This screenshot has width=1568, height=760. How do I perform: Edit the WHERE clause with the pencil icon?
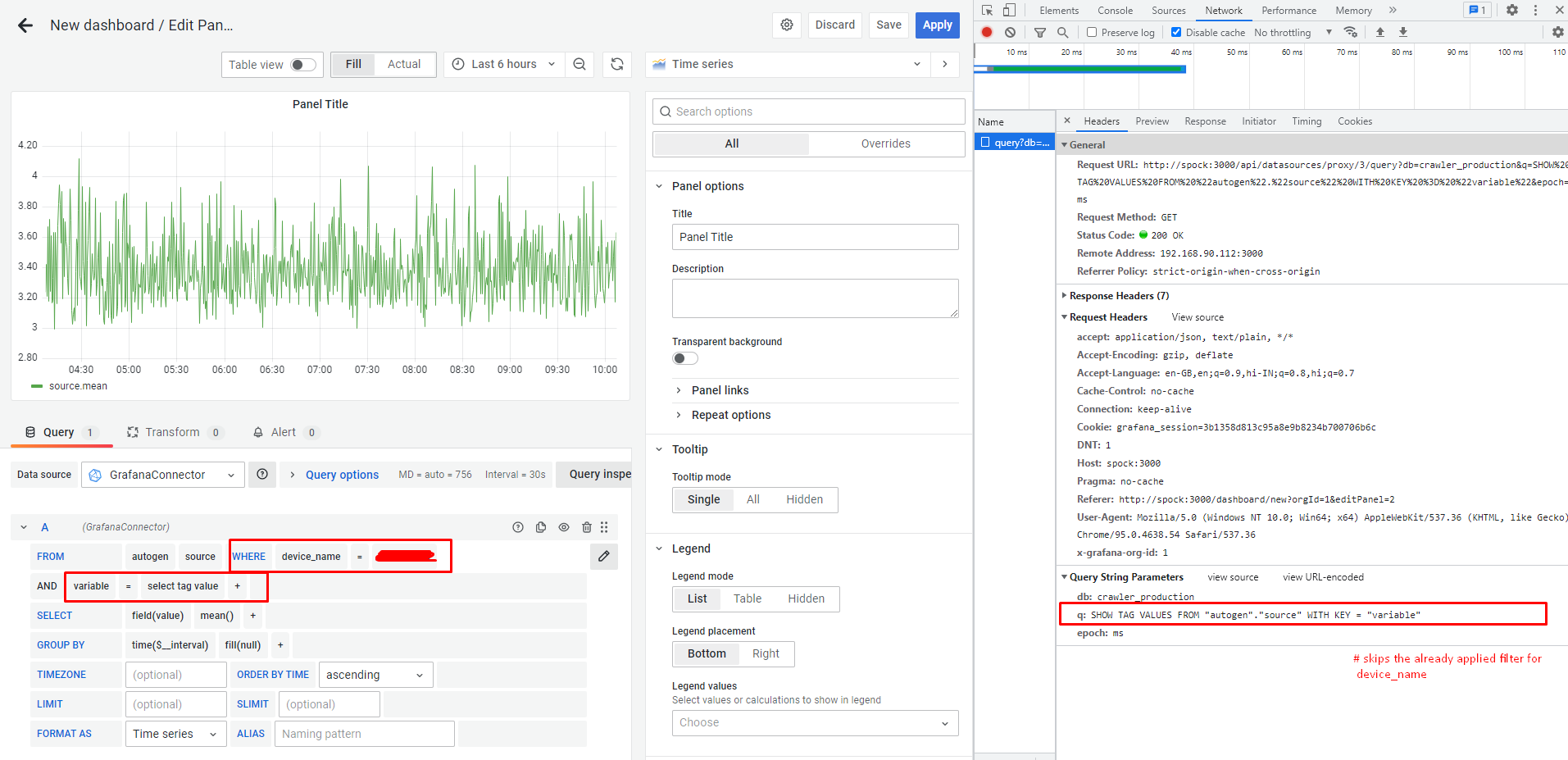pos(604,556)
